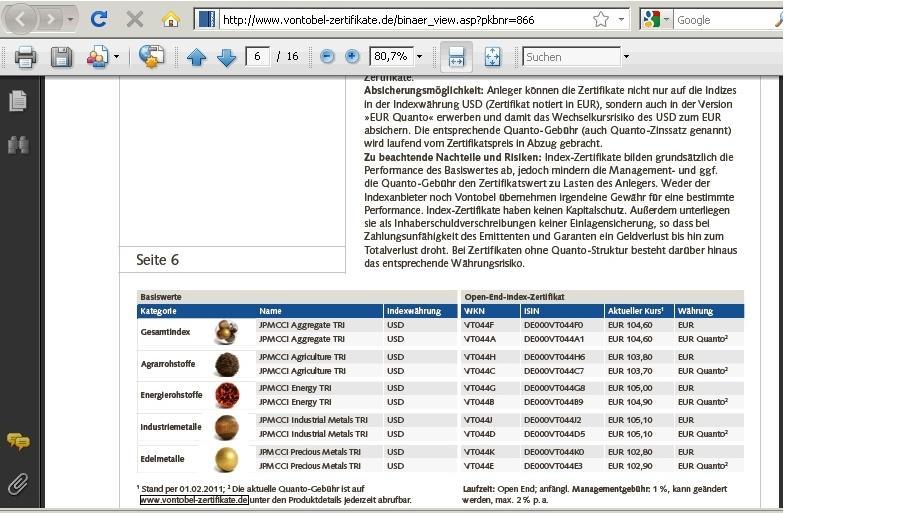900x513 pixels.
Task: Reload the current page
Action: (99, 20)
